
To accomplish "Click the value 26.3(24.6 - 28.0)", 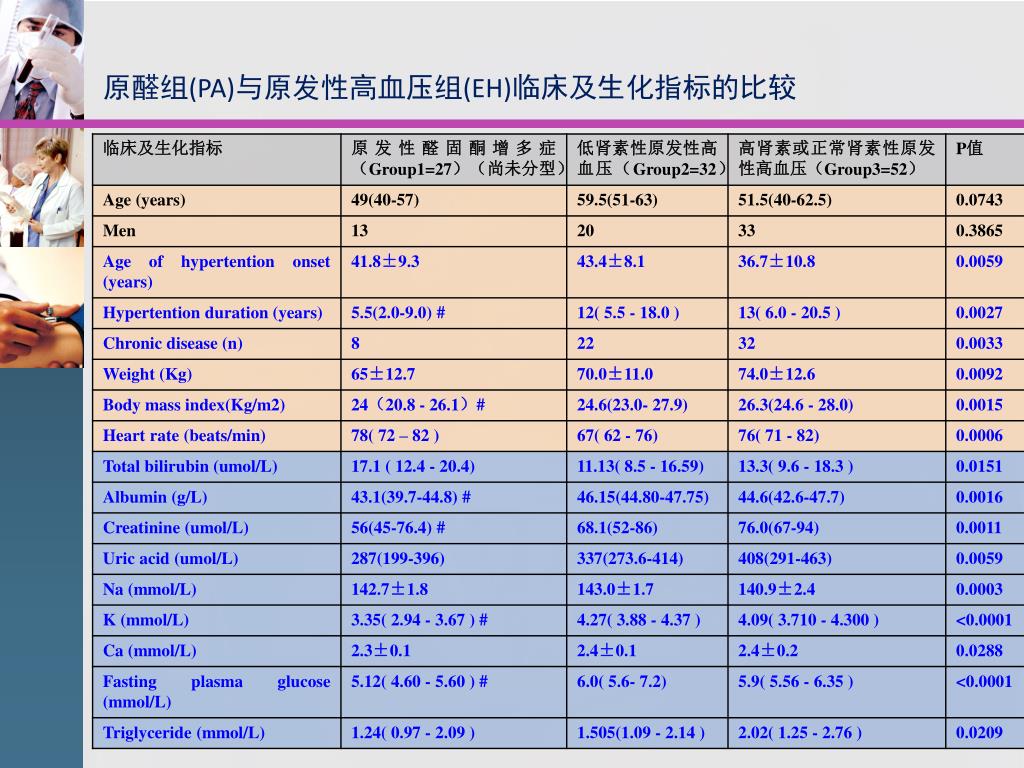I will pos(795,405).
